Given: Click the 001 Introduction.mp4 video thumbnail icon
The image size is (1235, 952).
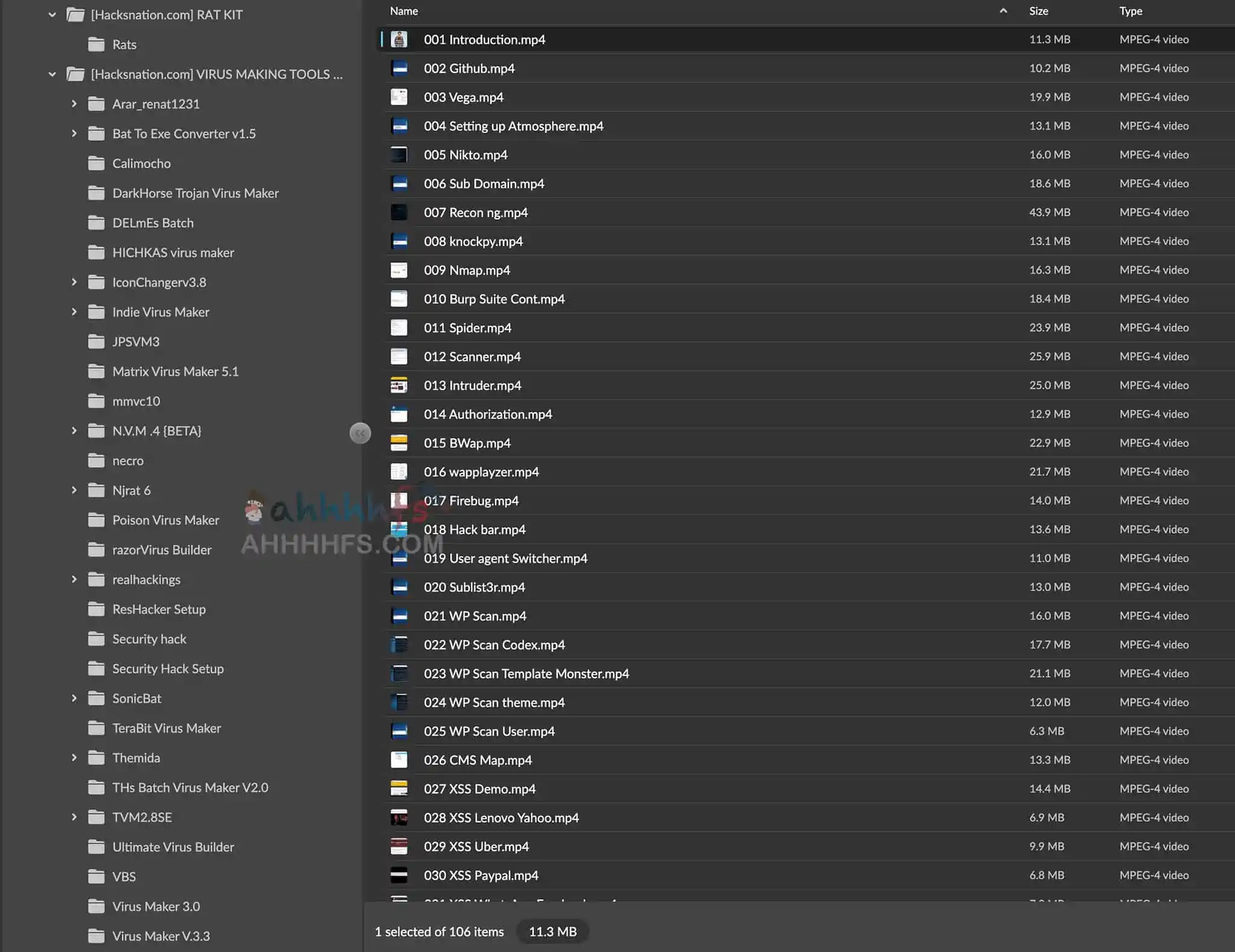Looking at the screenshot, I should [399, 40].
